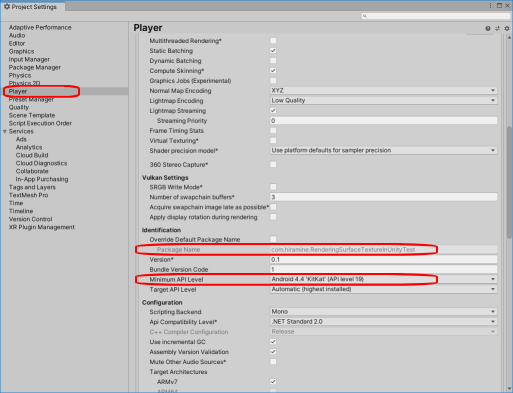This screenshot has width=513, height=393.
Task: Select Physics settings category
Action: (20, 75)
